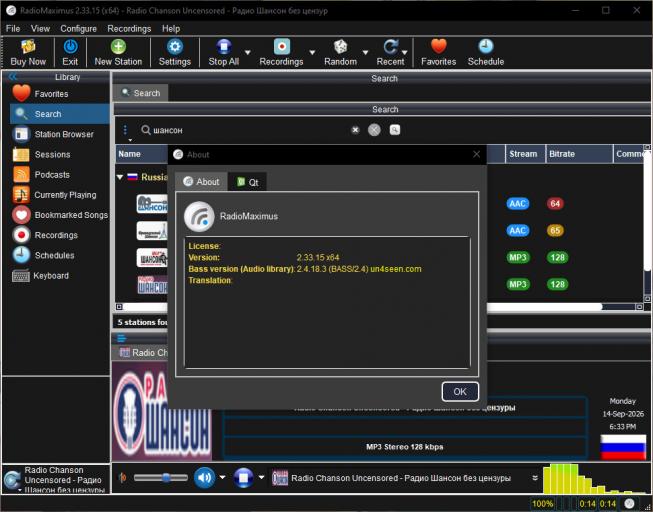Viewport: 653px width, 512px height.
Task: Open the Help menu
Action: [x=171, y=28]
